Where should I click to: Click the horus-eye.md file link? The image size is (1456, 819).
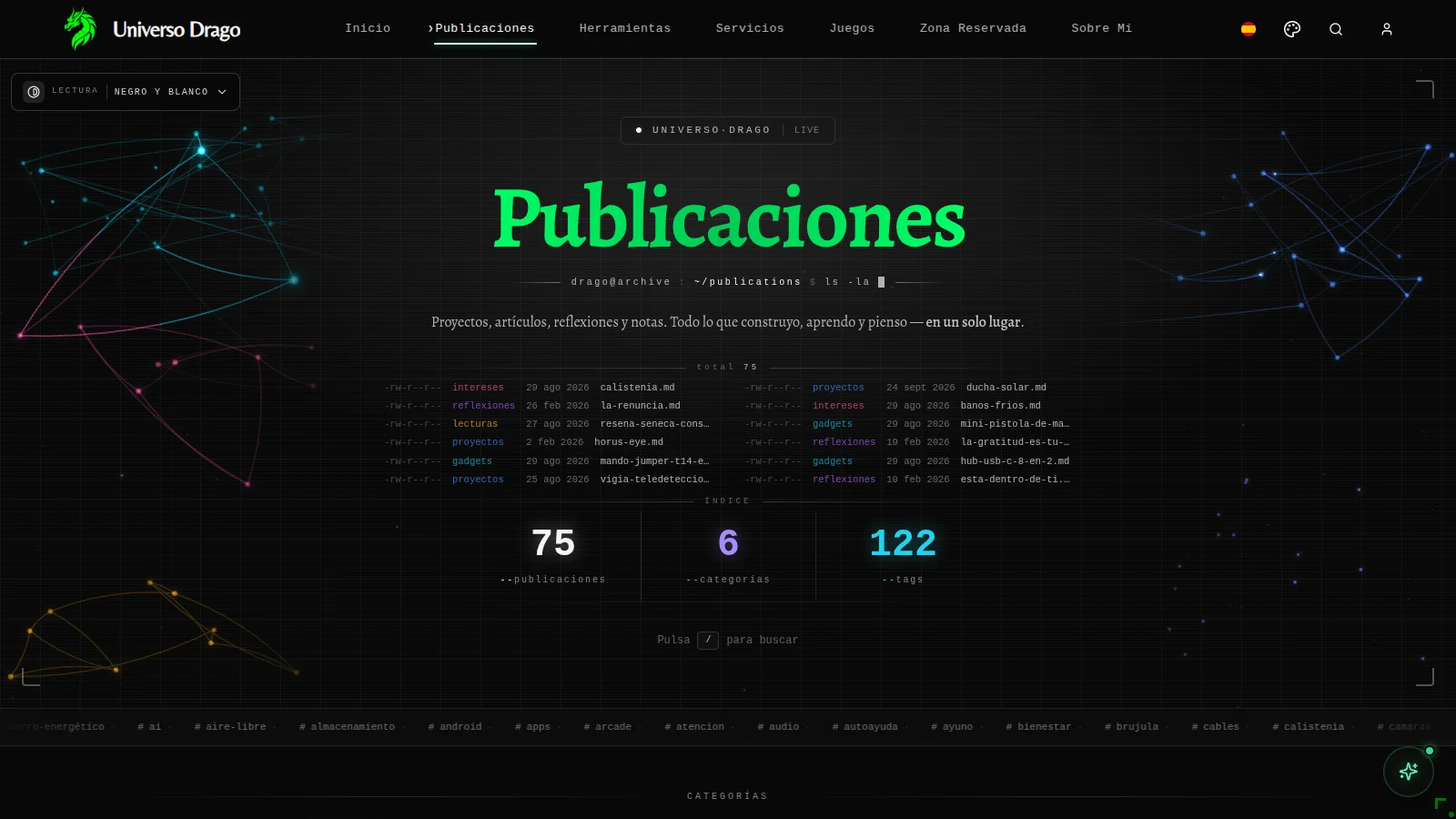coord(629,442)
